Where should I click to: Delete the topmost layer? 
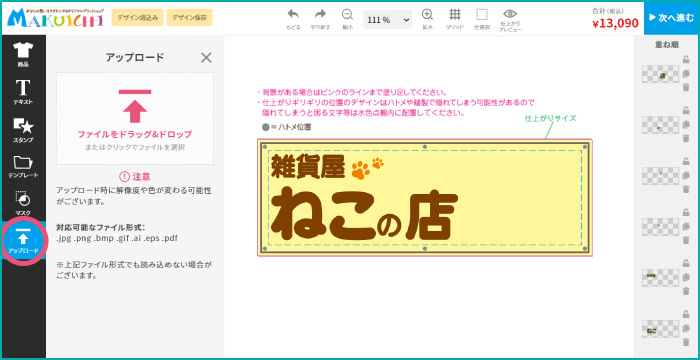[x=686, y=87]
